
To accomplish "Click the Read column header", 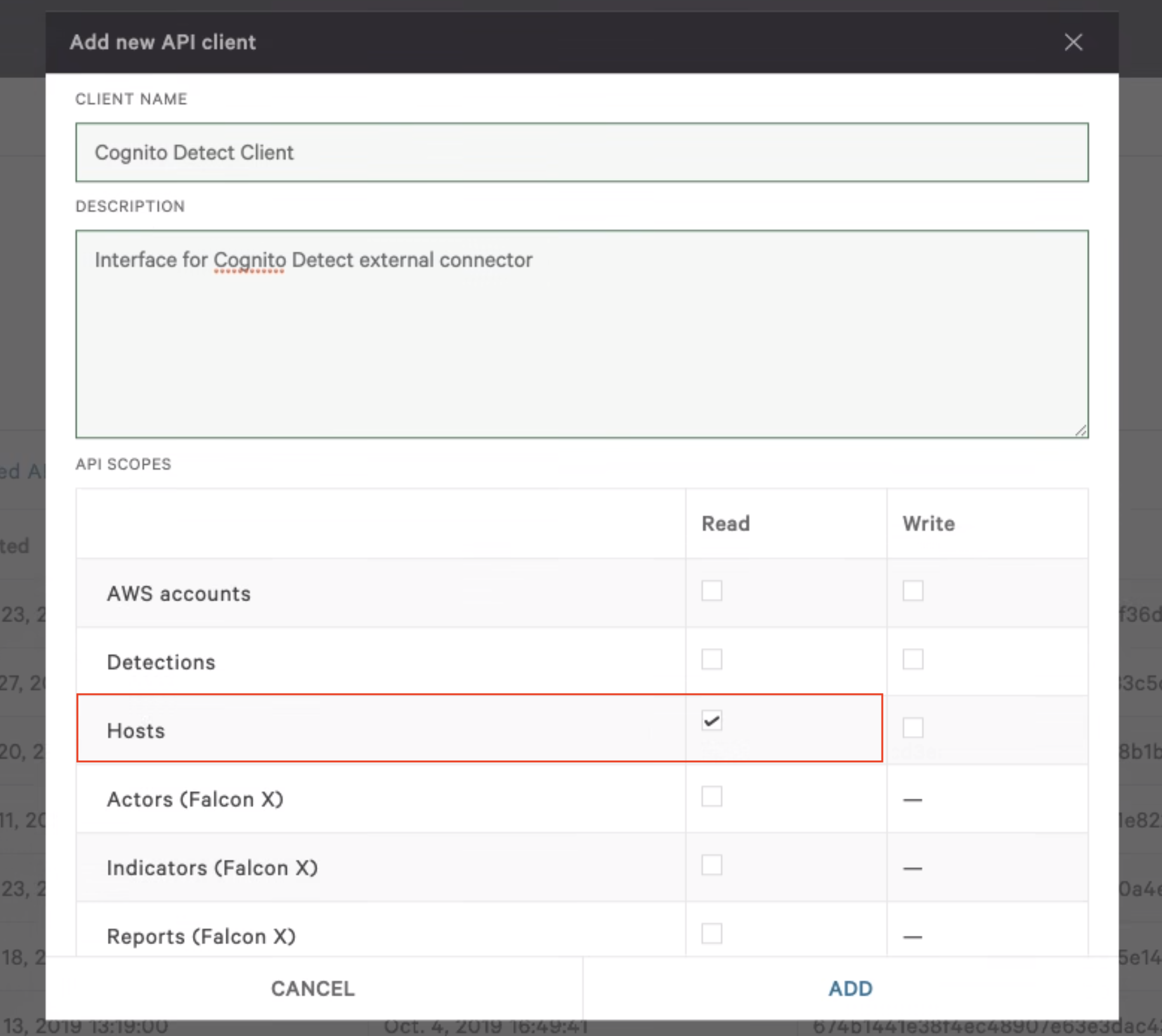I will click(x=725, y=523).
